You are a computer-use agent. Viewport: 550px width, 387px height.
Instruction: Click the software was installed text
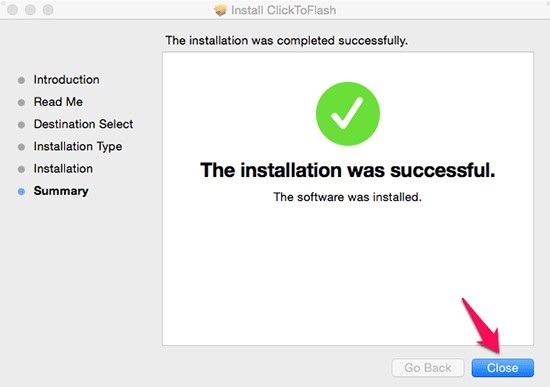coord(347,197)
